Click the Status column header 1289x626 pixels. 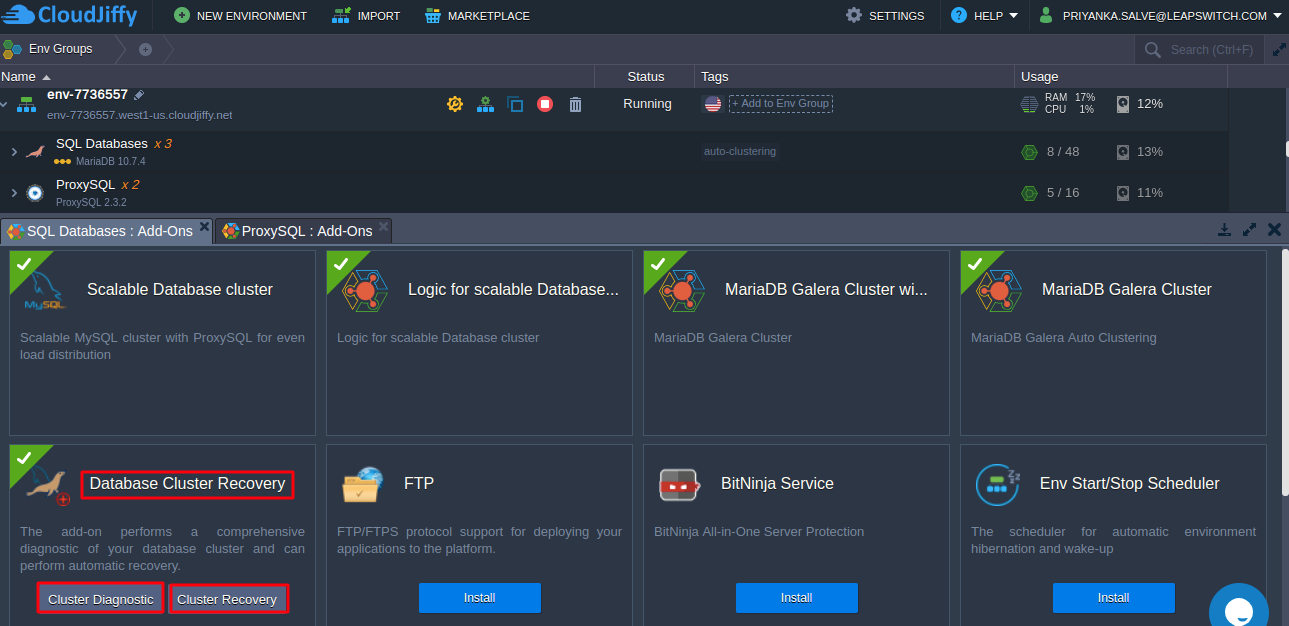[x=645, y=76]
